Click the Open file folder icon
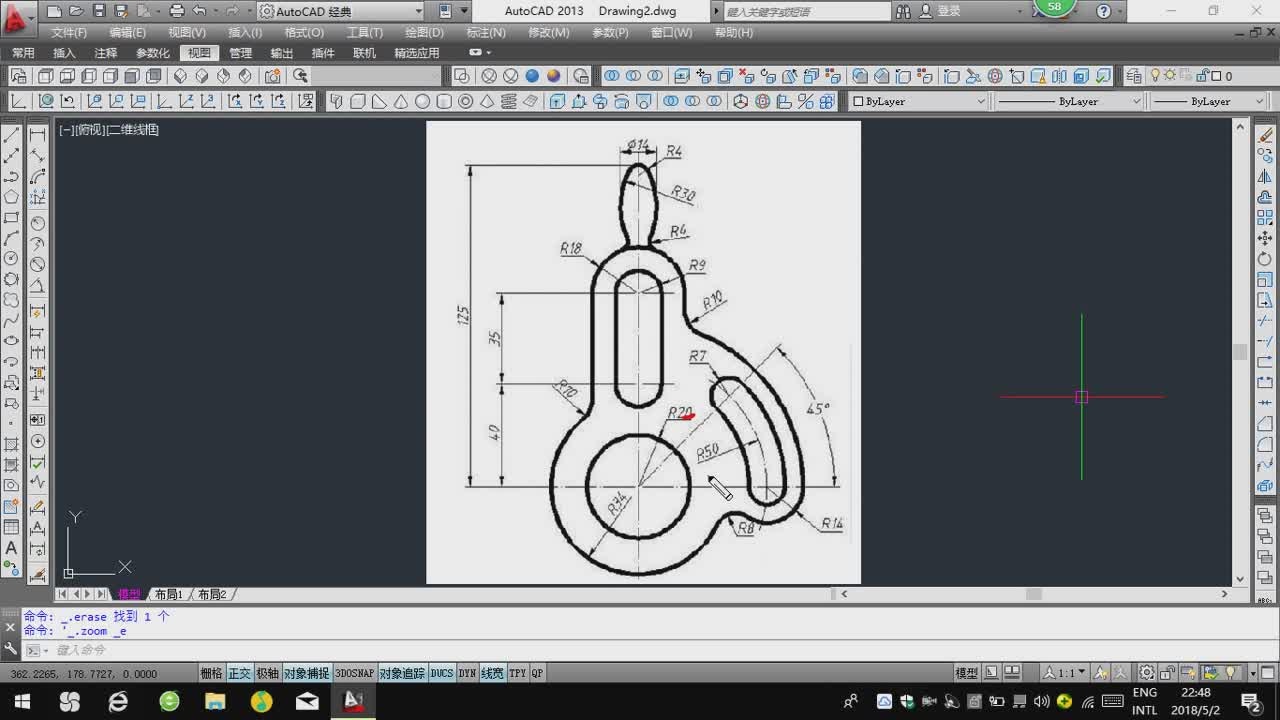This screenshot has height=720, width=1280. 76,11
